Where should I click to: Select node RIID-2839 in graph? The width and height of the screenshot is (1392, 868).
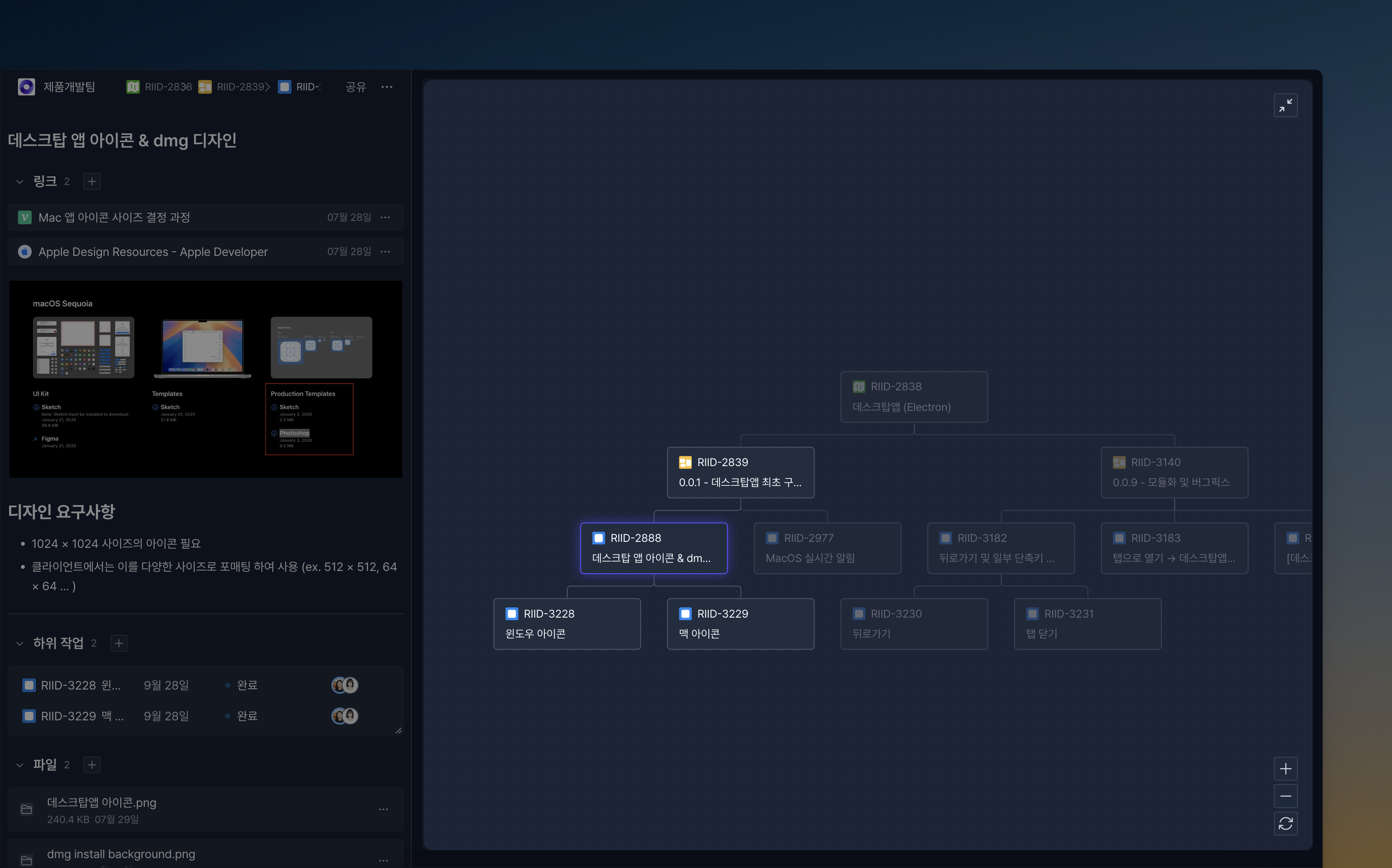pos(741,473)
